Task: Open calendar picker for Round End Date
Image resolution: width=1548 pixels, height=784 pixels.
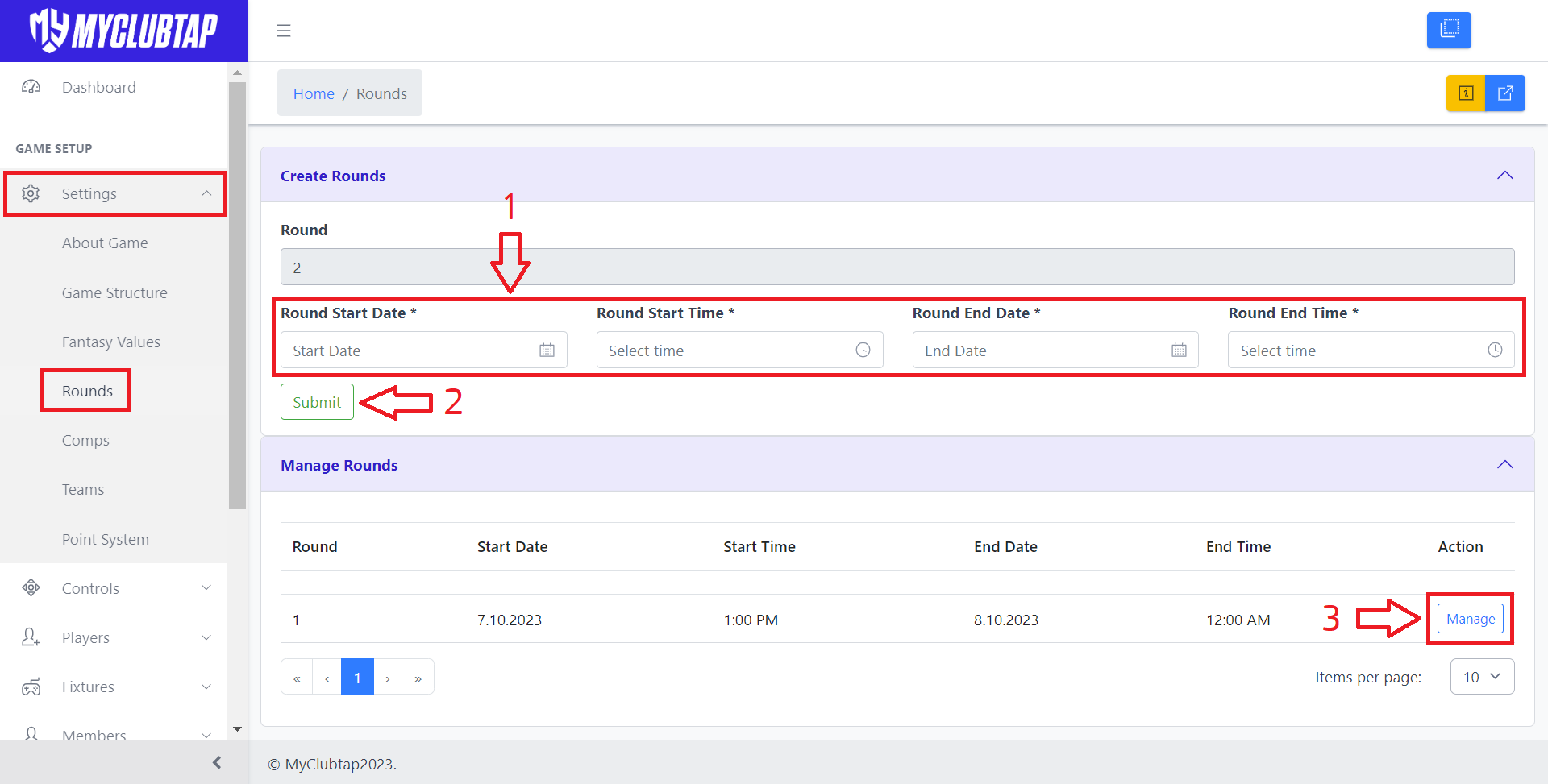Action: click(1179, 351)
